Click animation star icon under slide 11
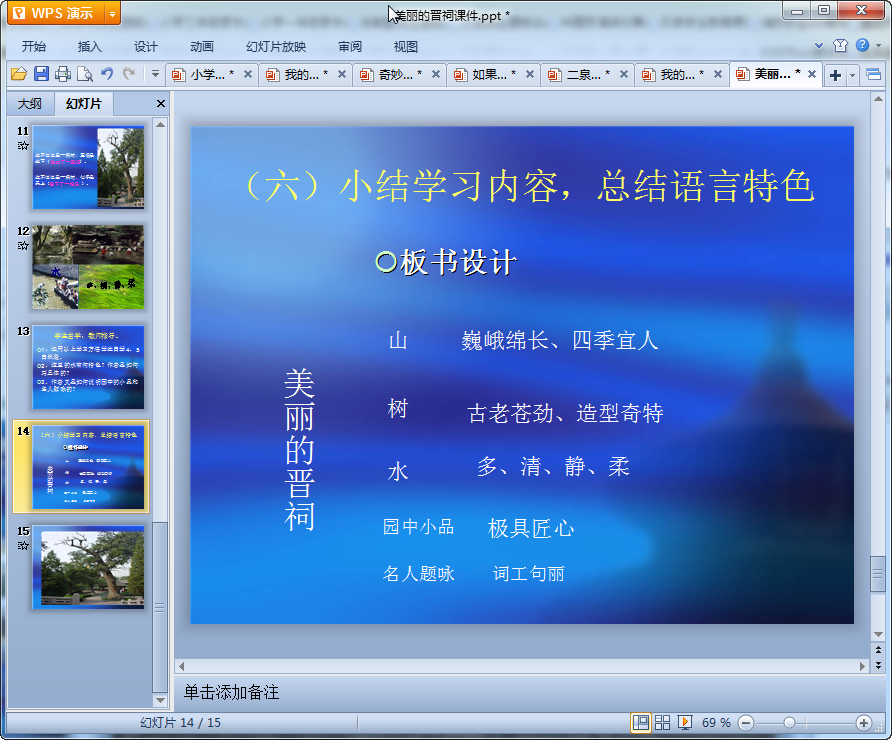 (x=23, y=146)
